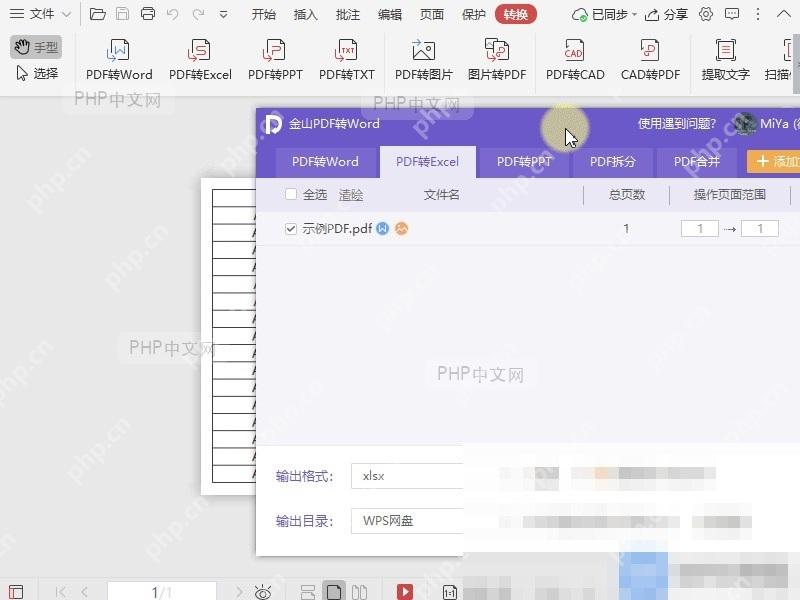Open the more options vertical dots
Image resolution: width=800 pixels, height=600 pixels.
[758, 14]
